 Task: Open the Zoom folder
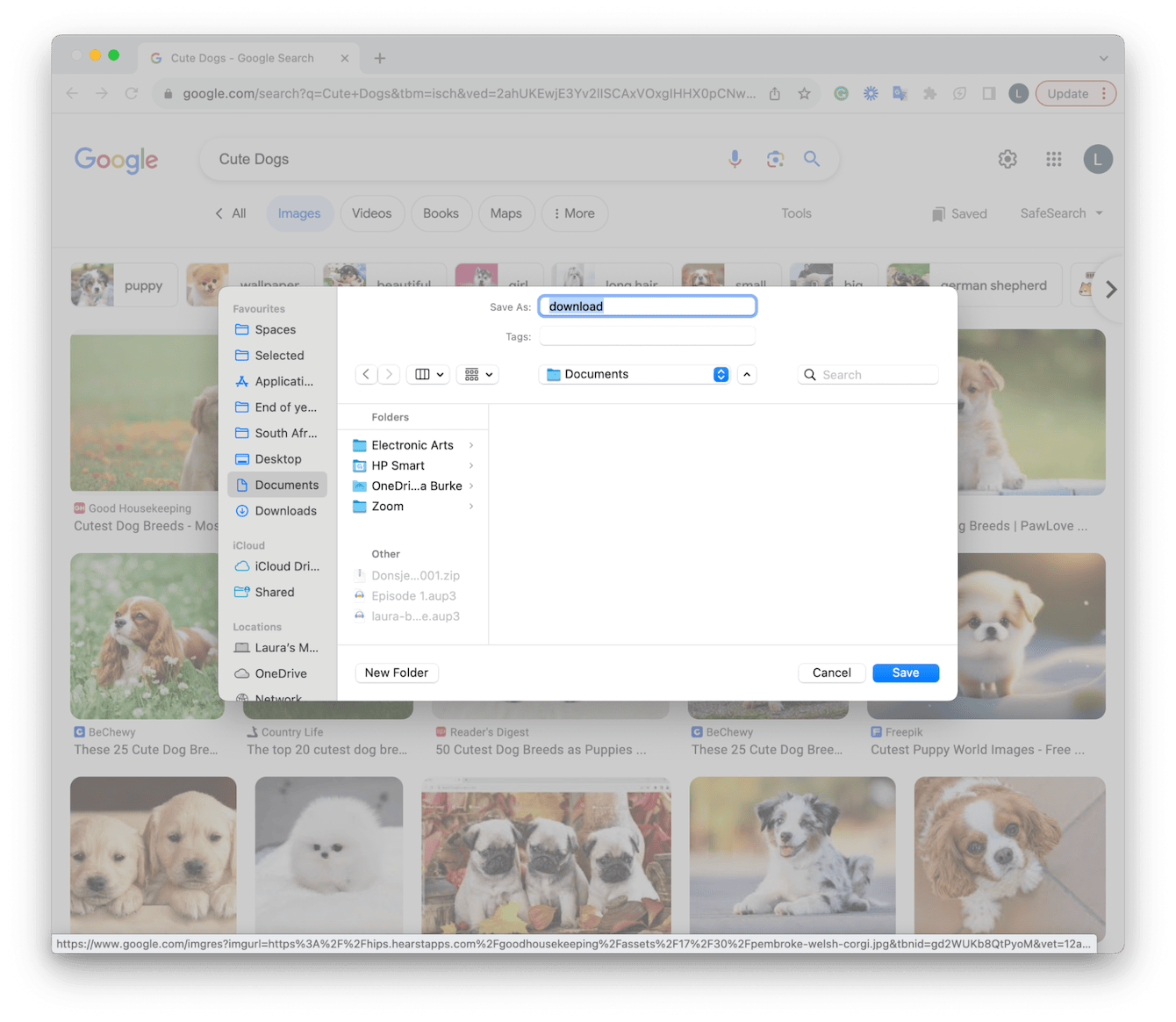click(x=389, y=506)
